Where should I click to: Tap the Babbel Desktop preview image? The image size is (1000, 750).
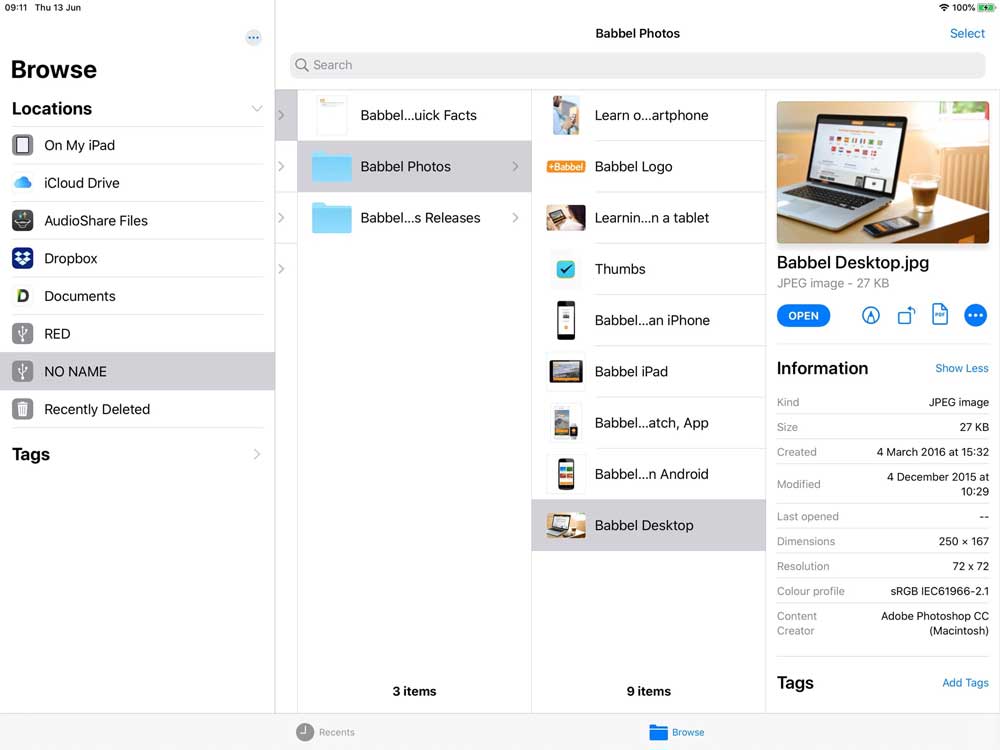[x=883, y=172]
